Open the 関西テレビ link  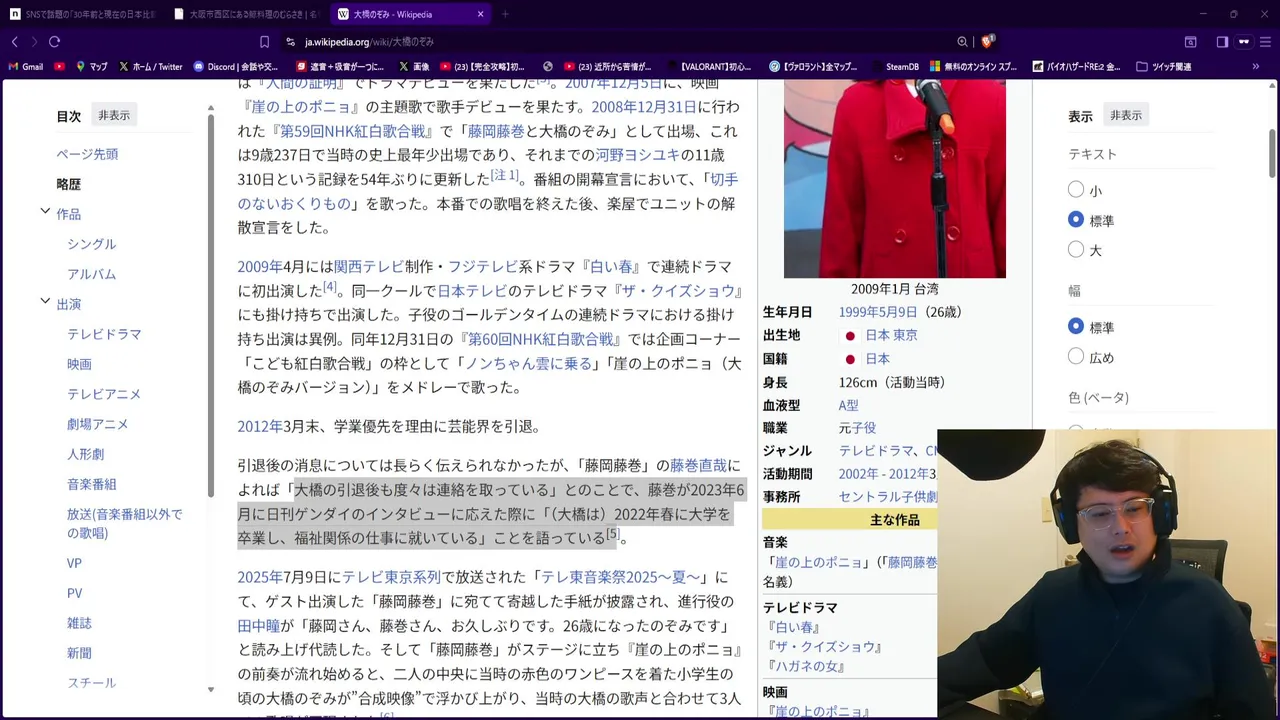369,267
